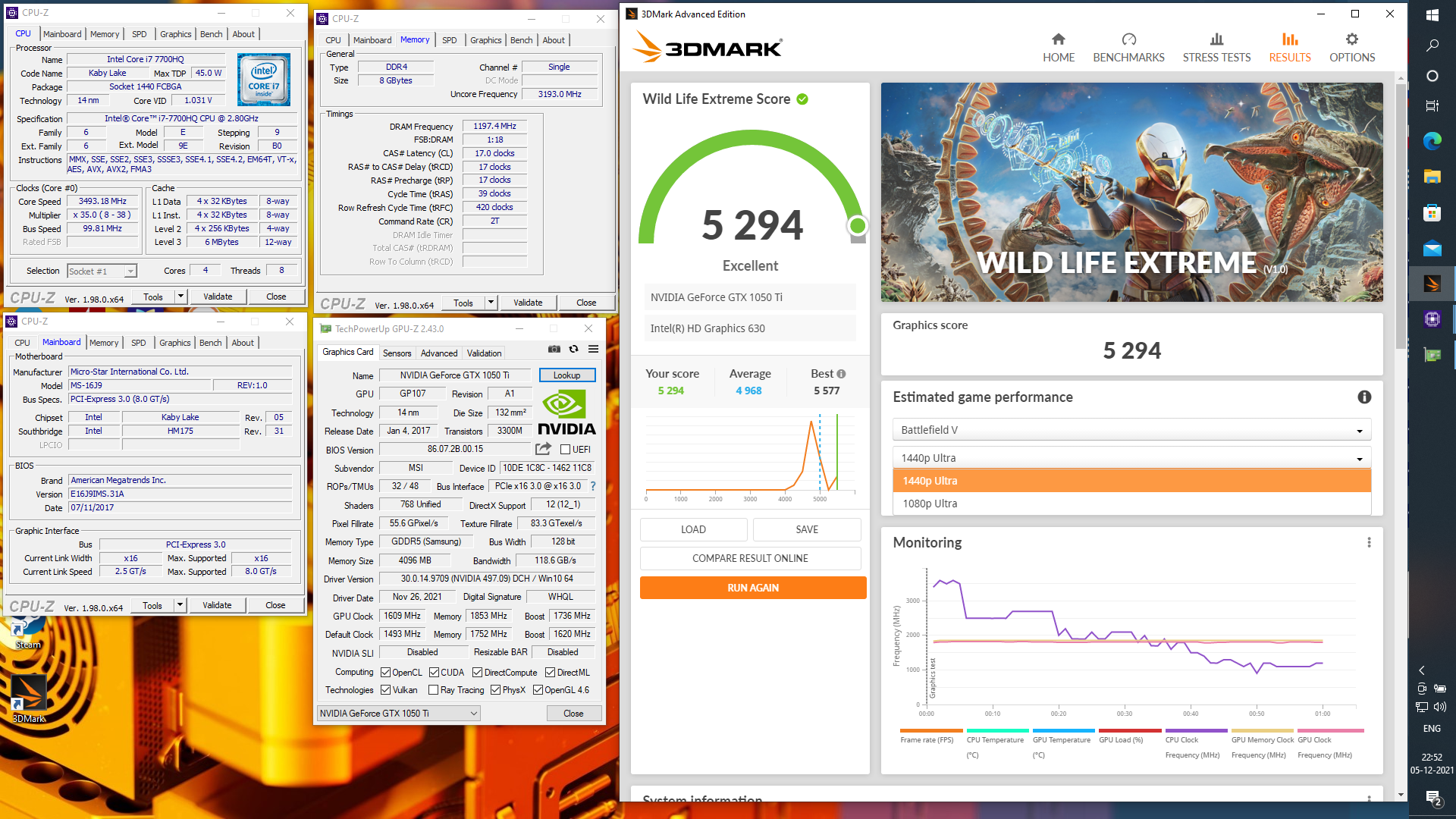
Task: Go to STRESS TESTS in 3DMark
Action: tap(1216, 48)
